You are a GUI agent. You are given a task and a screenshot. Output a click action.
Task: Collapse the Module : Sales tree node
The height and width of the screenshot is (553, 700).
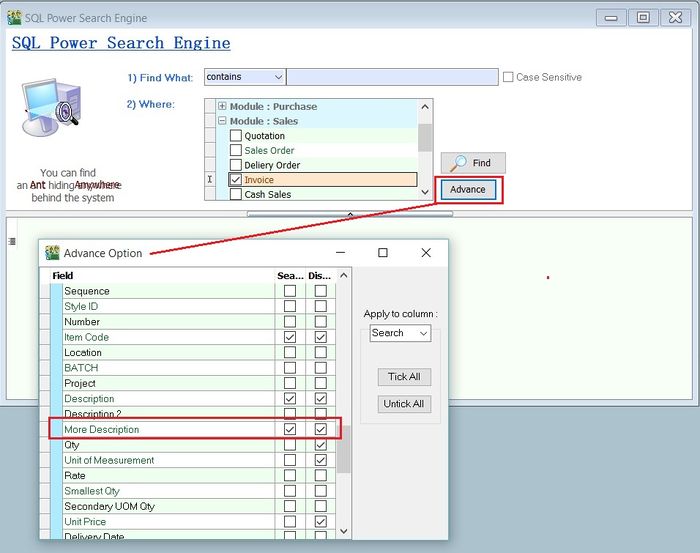pyautogui.click(x=222, y=121)
